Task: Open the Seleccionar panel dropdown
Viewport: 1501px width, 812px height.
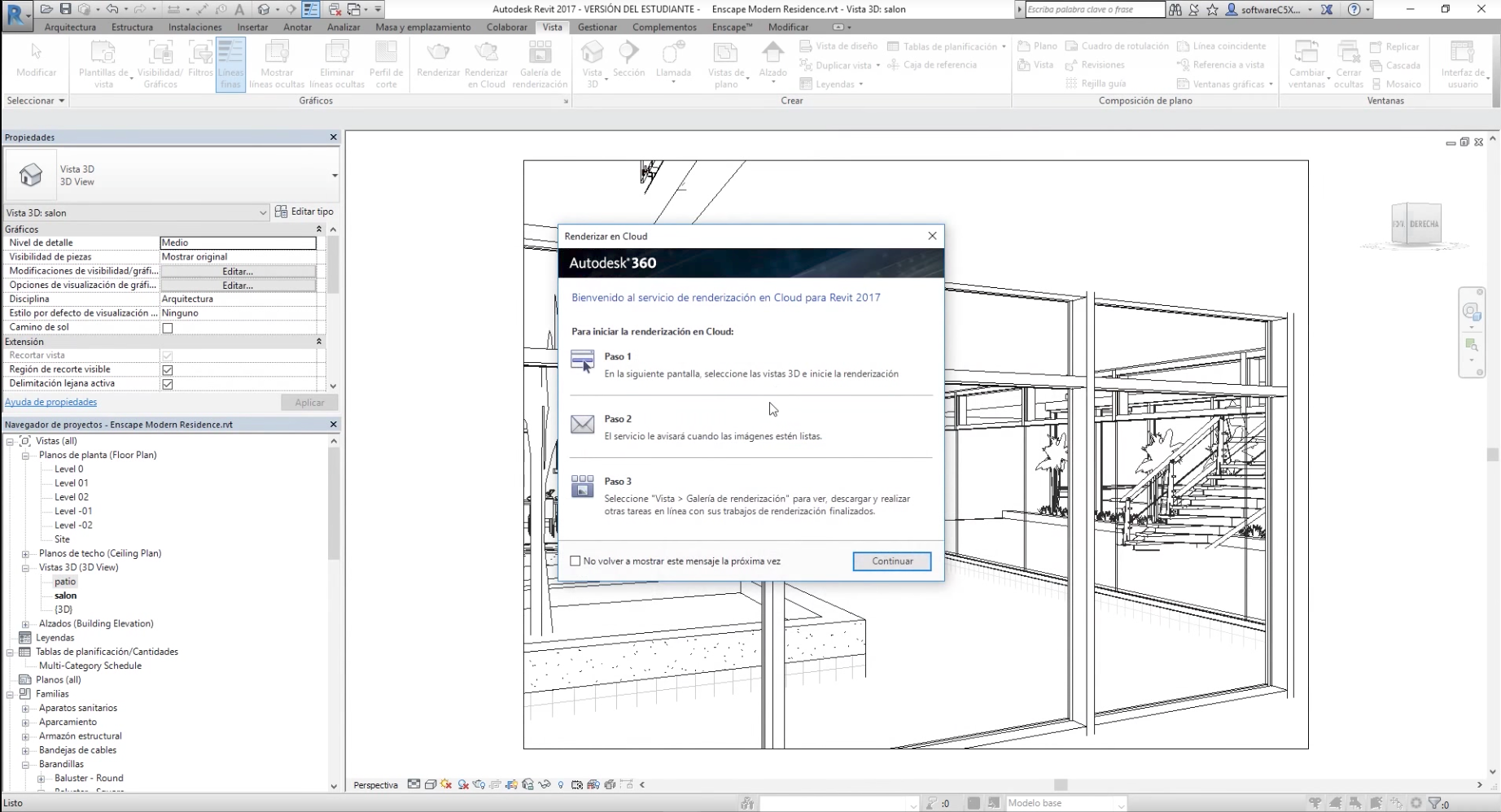Action: click(36, 101)
